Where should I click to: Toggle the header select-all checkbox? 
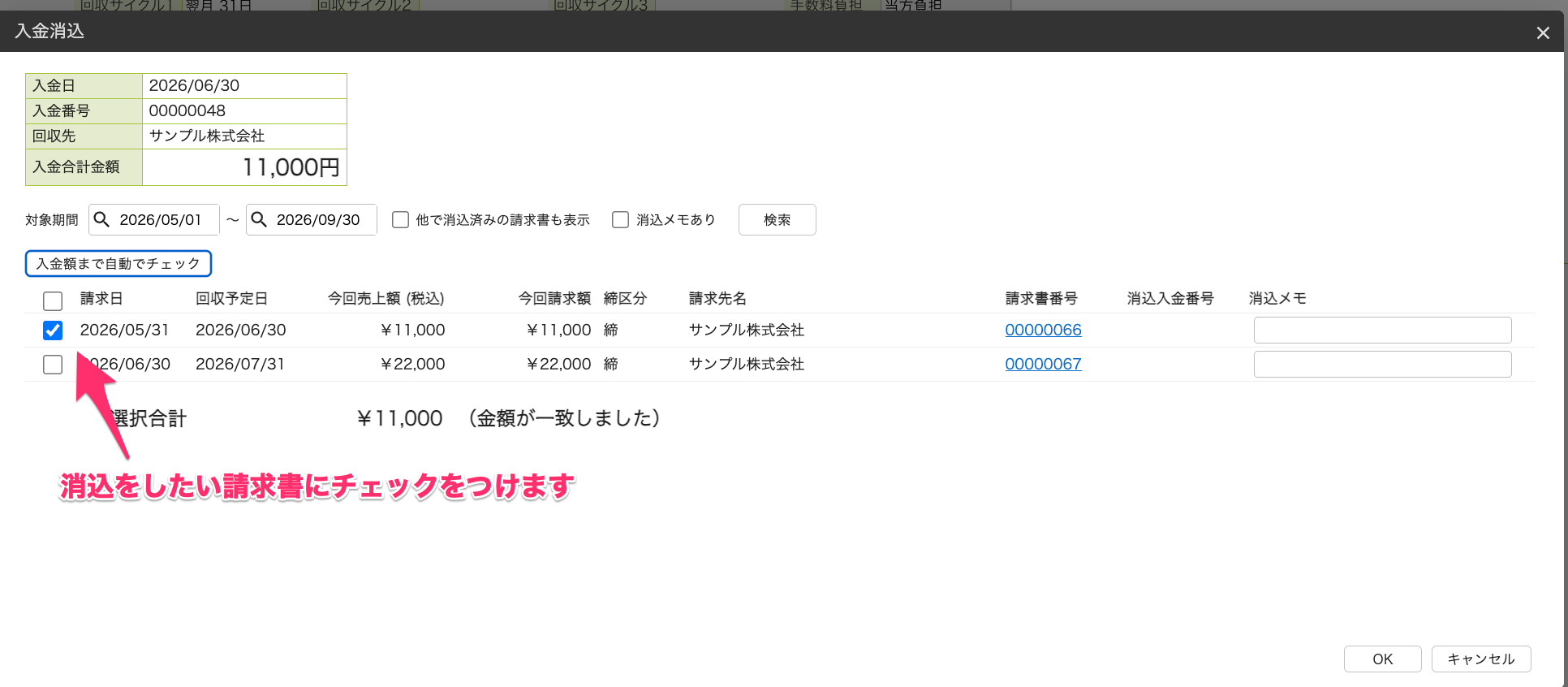pos(53,301)
